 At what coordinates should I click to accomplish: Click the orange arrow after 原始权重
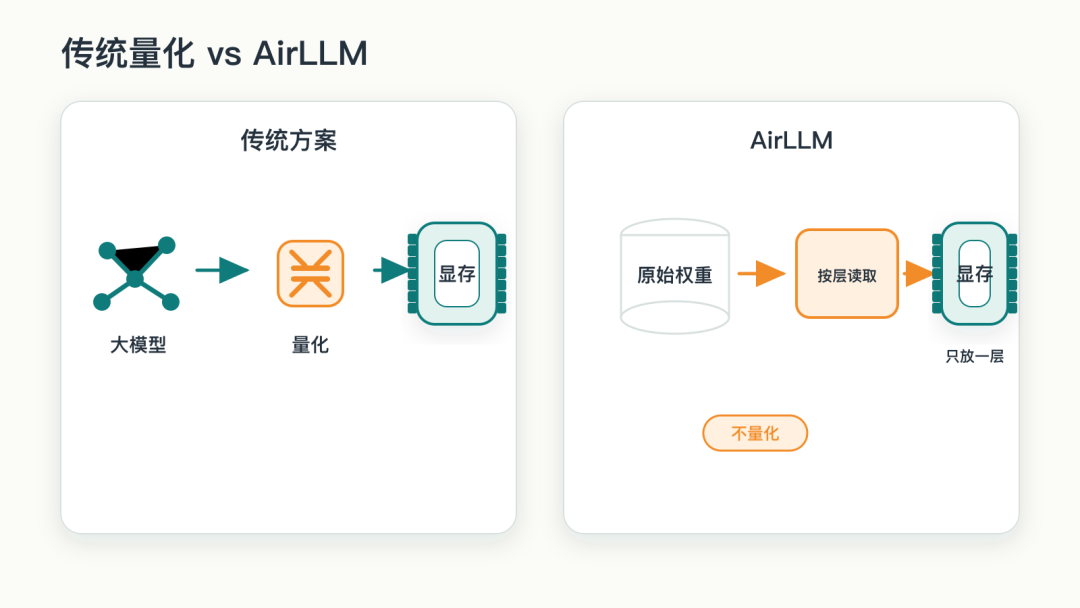[761, 273]
